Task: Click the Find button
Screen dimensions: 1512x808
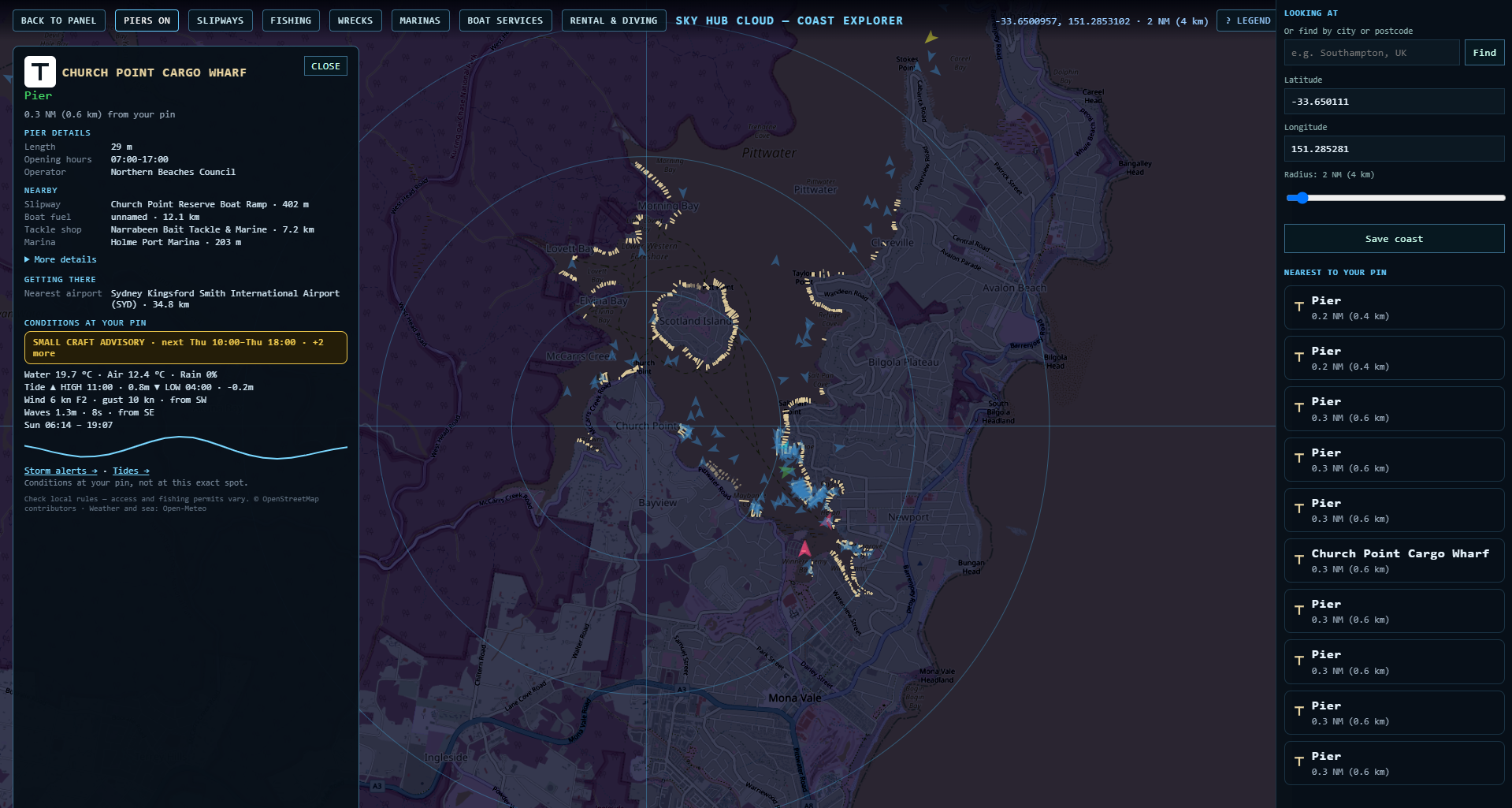Action: (1484, 53)
